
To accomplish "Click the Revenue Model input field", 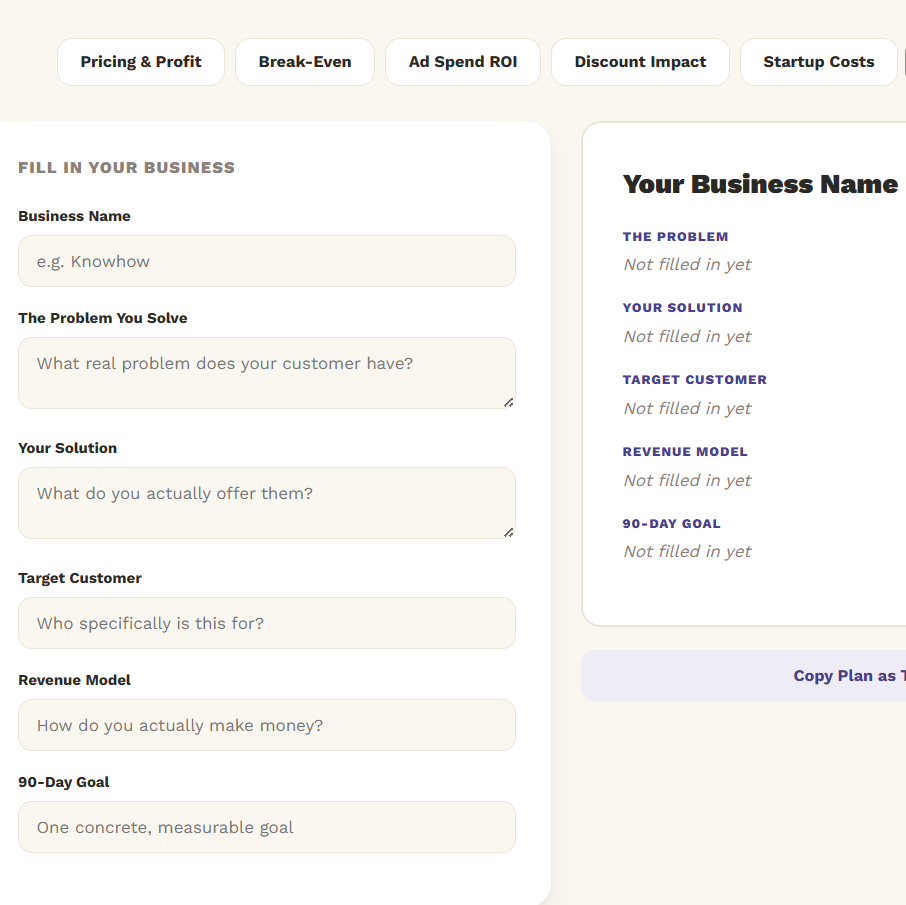I will [267, 725].
